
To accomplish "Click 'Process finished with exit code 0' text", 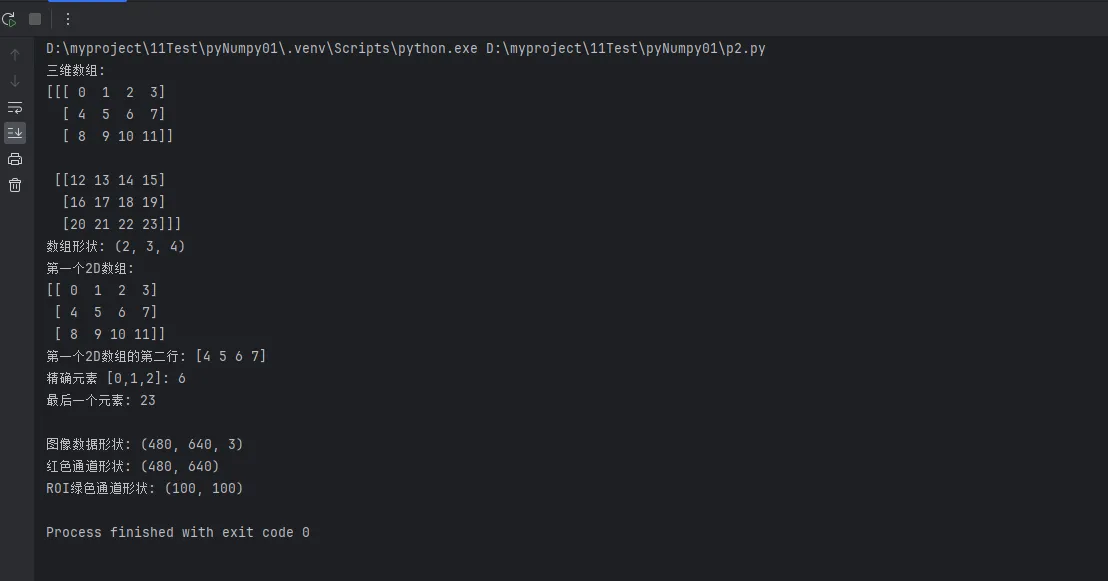I will click(178, 532).
